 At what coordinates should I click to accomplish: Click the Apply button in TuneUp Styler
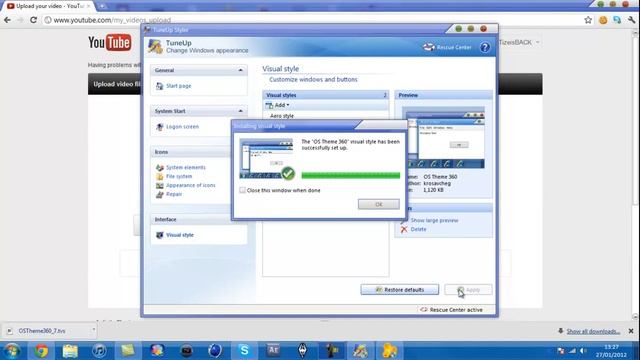(468, 289)
